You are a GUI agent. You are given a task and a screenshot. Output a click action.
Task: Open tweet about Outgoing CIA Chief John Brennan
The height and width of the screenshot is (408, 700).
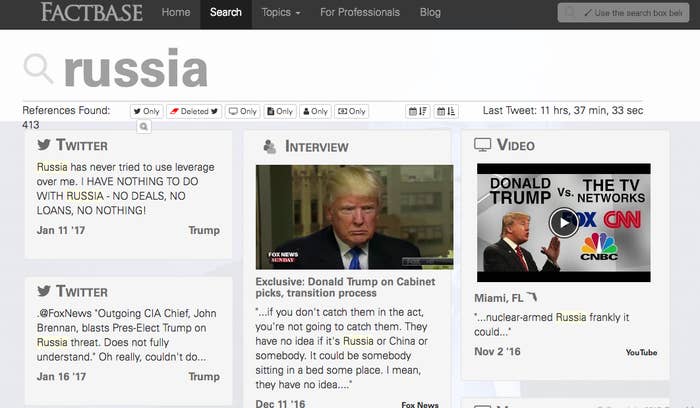pos(127,335)
